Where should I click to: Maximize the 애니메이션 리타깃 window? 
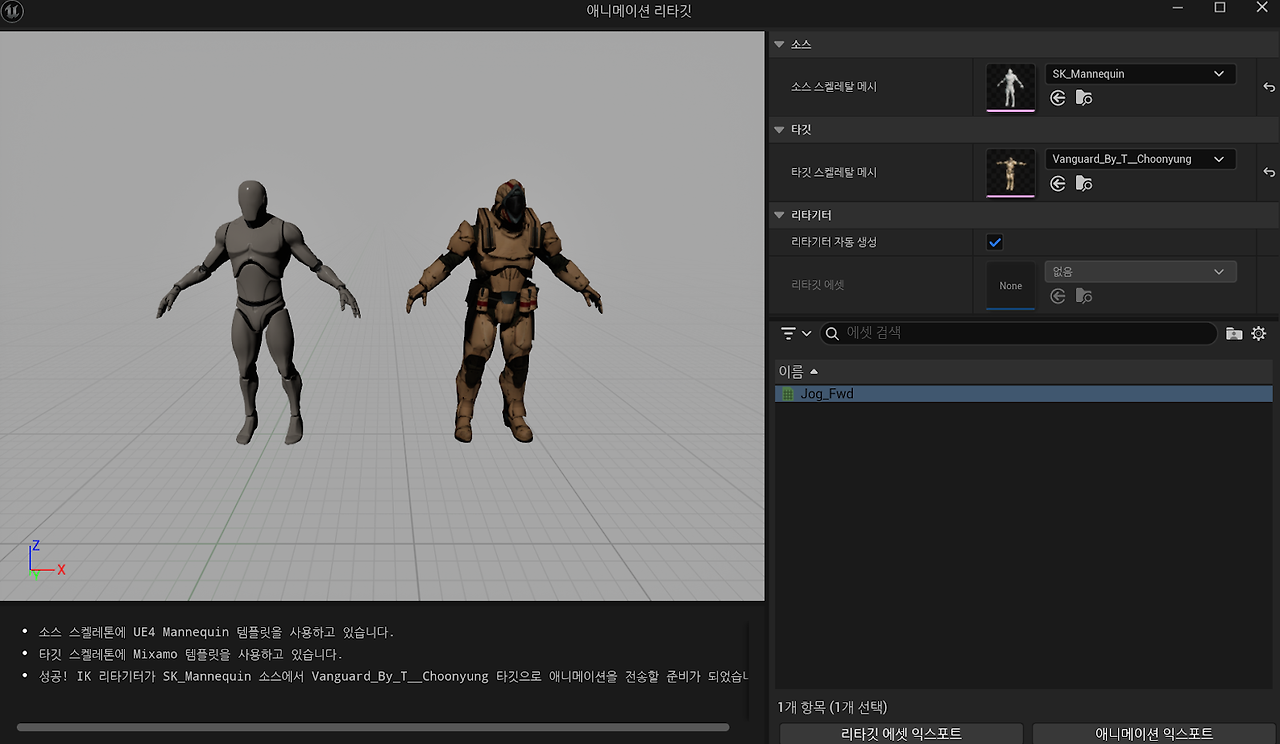(x=1220, y=8)
